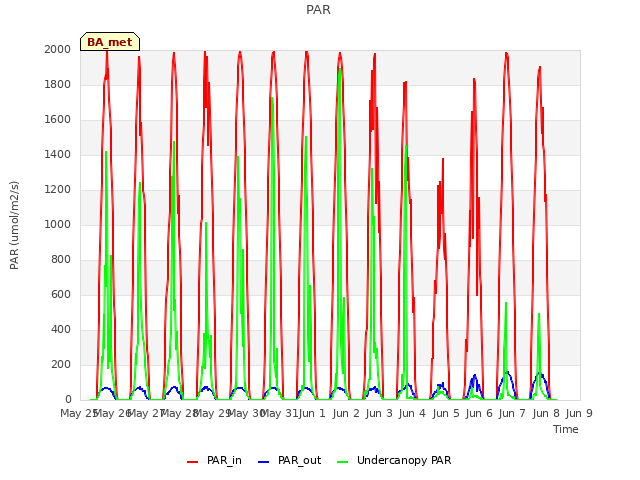Click the PAR chart title

pos(318,10)
